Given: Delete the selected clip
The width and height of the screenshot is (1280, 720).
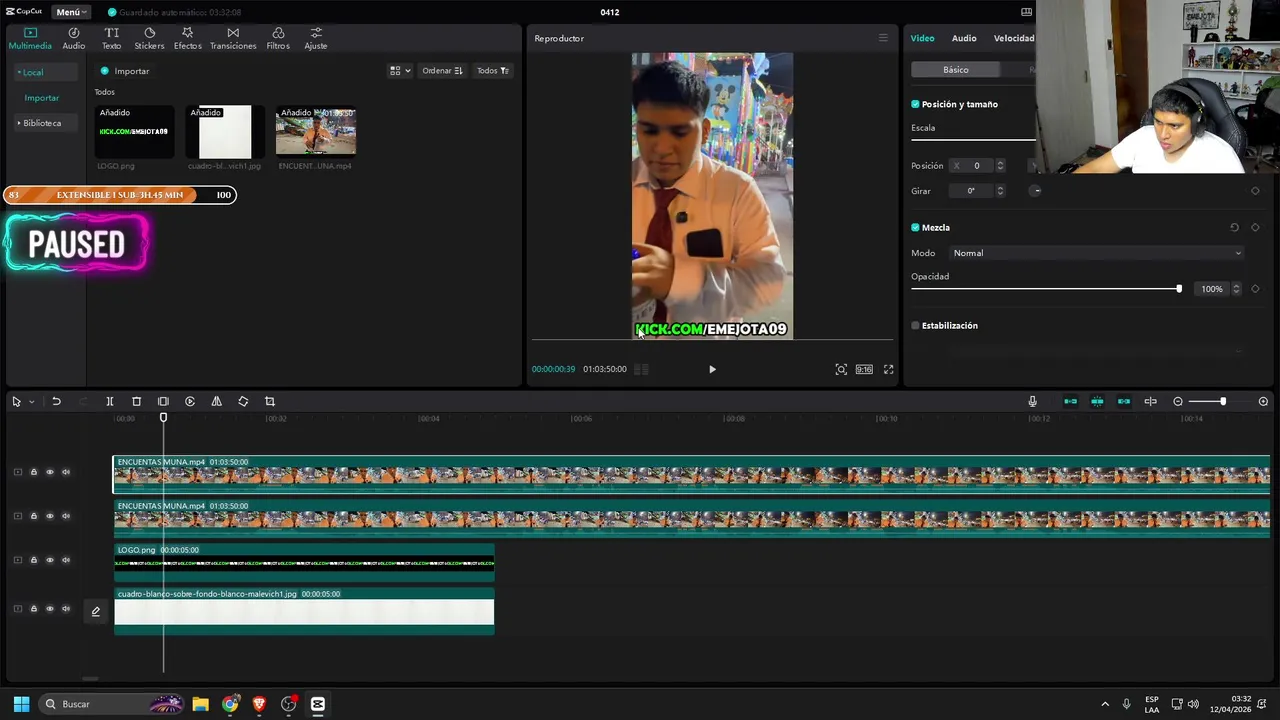Looking at the screenshot, I should coord(136,401).
